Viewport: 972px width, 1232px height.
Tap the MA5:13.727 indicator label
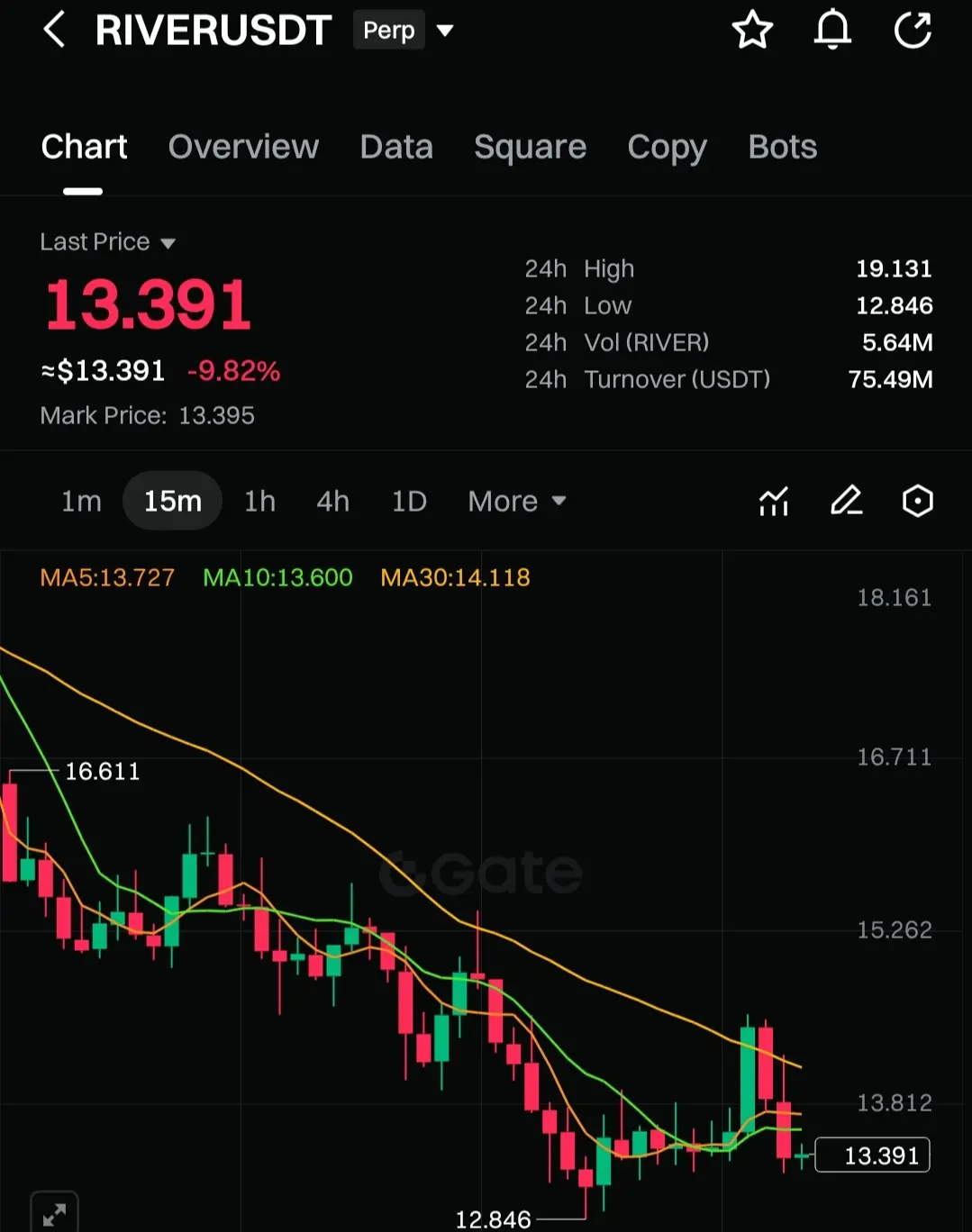coord(107,577)
